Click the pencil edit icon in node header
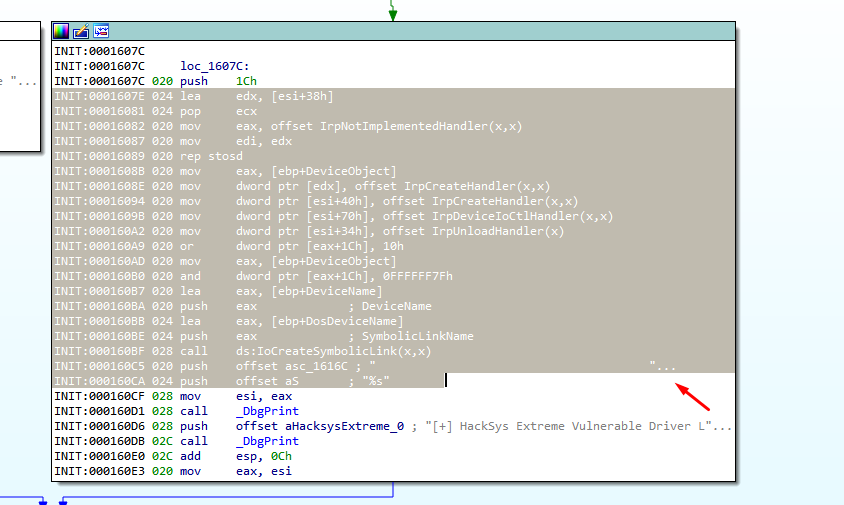This screenshot has width=844, height=505. click(81, 31)
